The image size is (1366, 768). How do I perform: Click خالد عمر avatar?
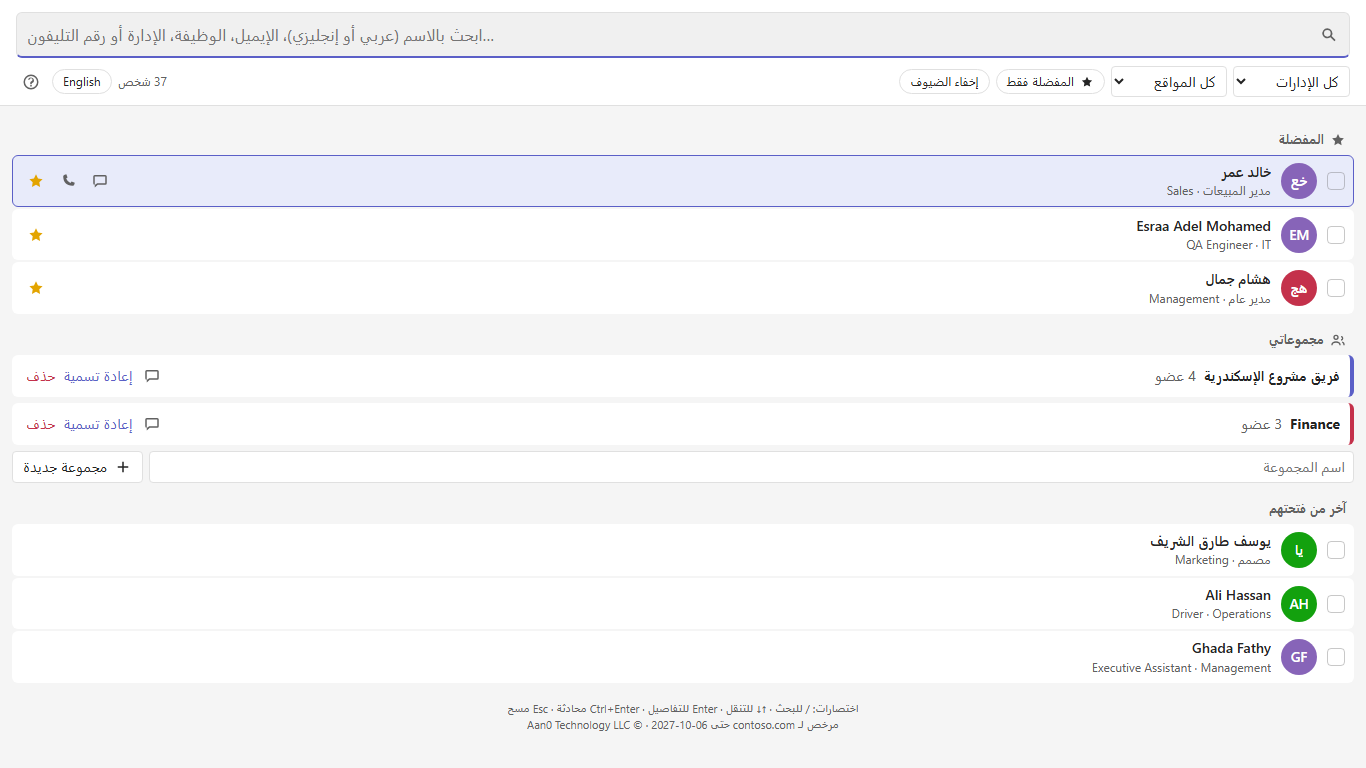tap(1299, 181)
